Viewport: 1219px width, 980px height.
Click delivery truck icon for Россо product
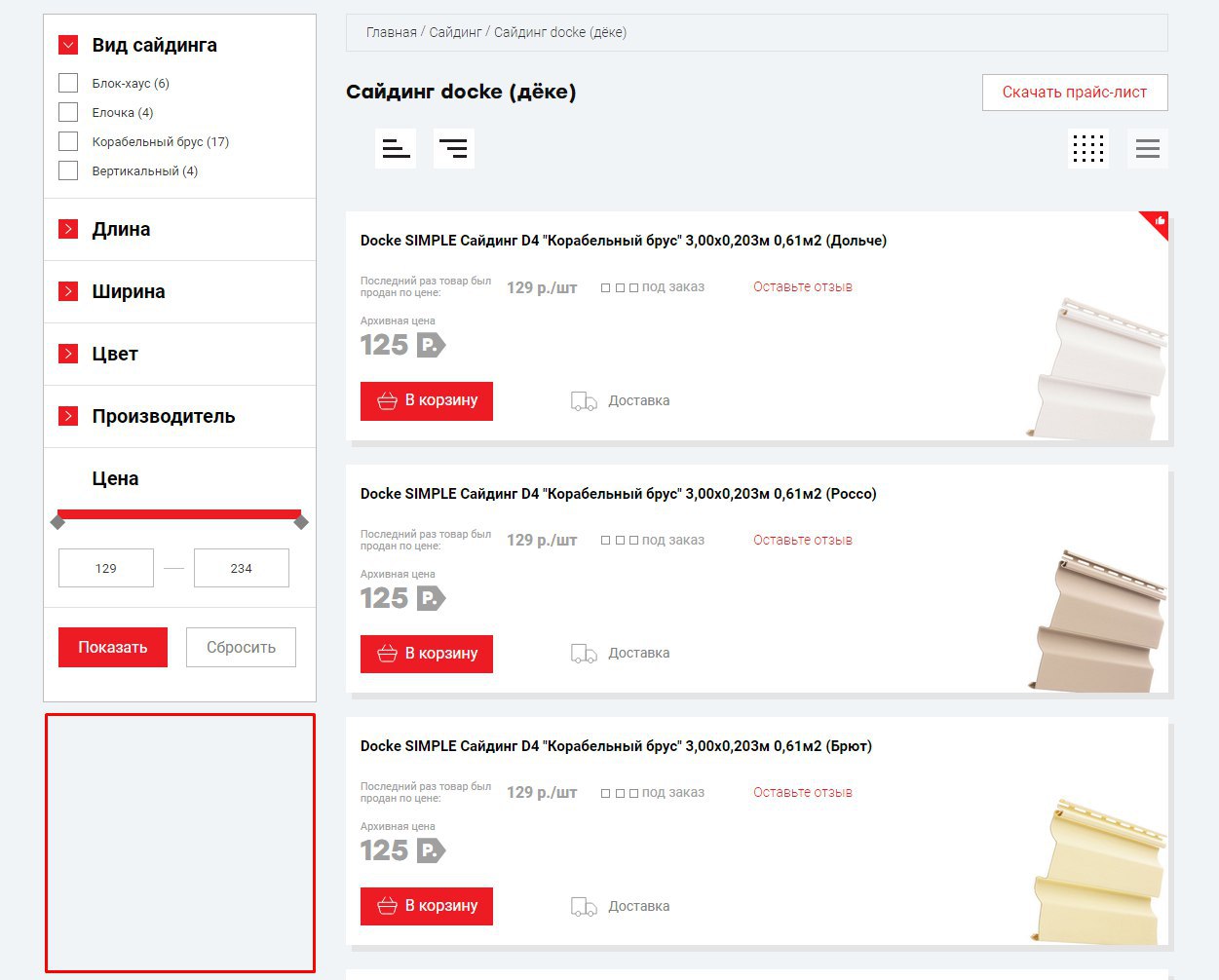tap(584, 654)
